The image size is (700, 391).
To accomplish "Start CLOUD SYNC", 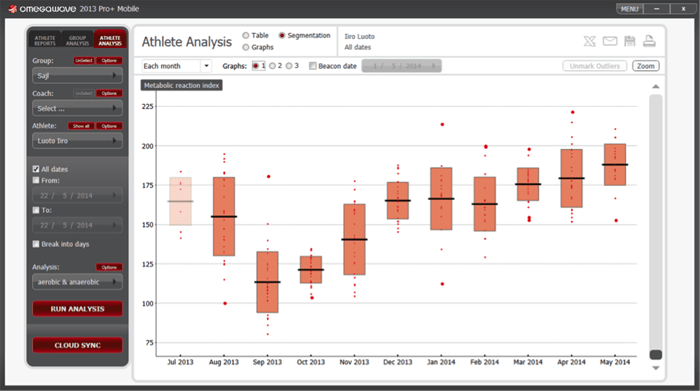I will (x=77, y=345).
